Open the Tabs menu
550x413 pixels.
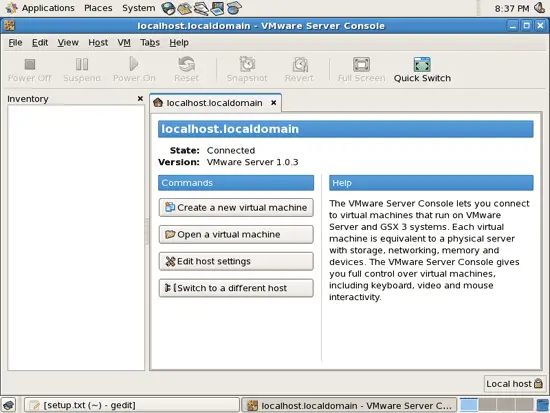(150, 42)
